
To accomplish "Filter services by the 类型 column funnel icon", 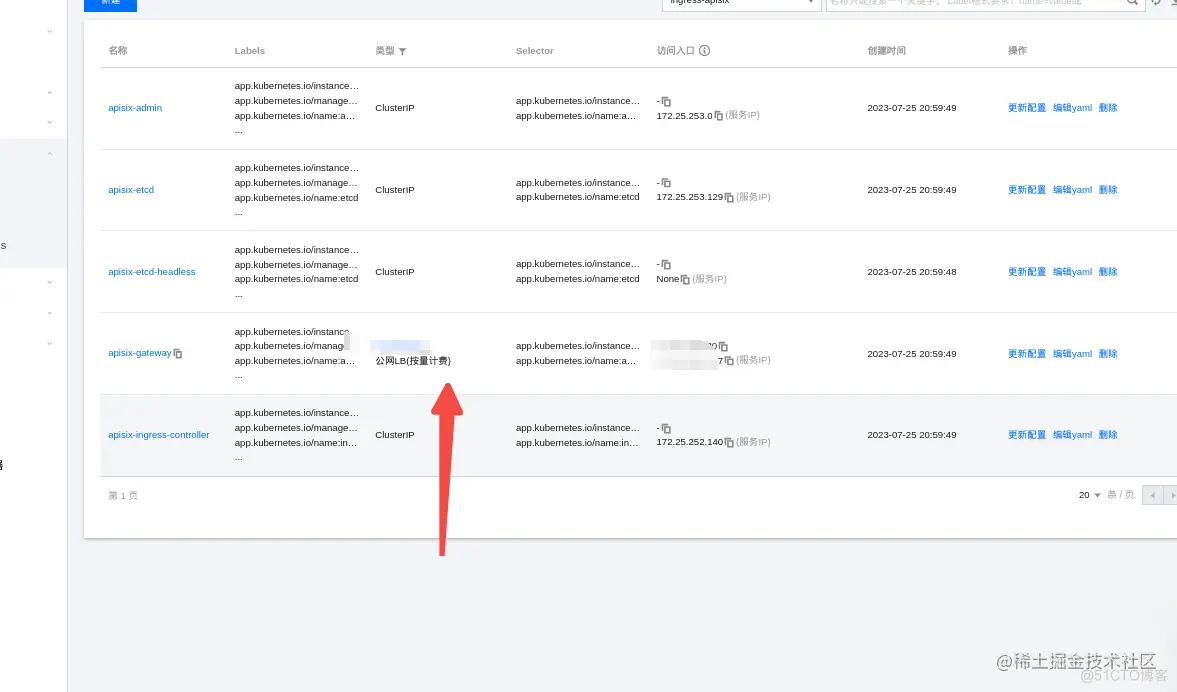I will [402, 51].
